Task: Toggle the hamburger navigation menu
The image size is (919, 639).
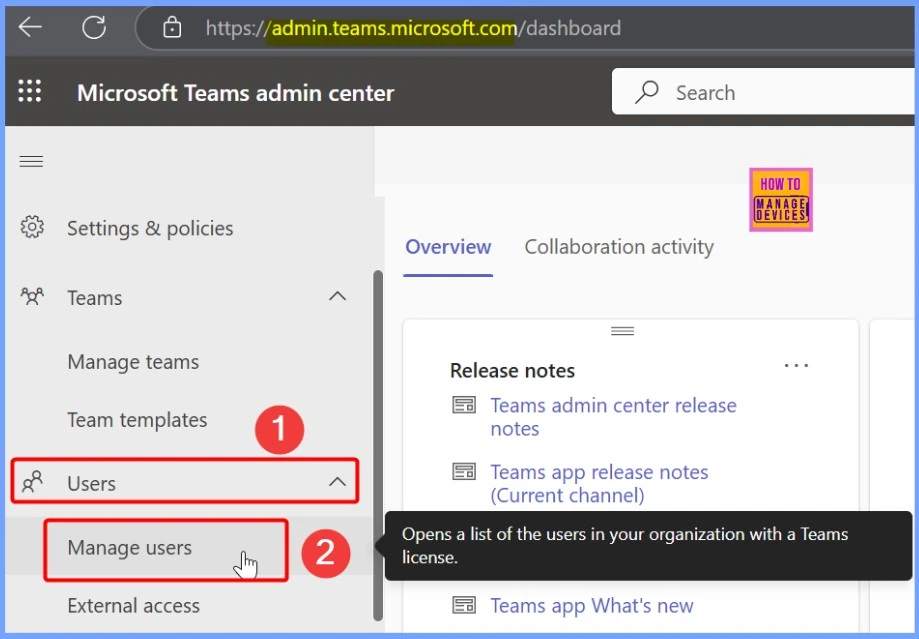Action: coord(31,161)
